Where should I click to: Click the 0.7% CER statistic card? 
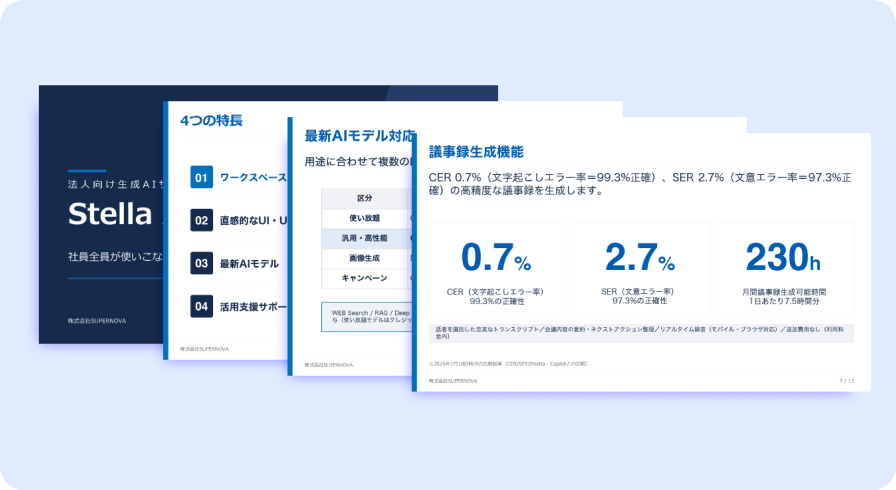point(497,267)
